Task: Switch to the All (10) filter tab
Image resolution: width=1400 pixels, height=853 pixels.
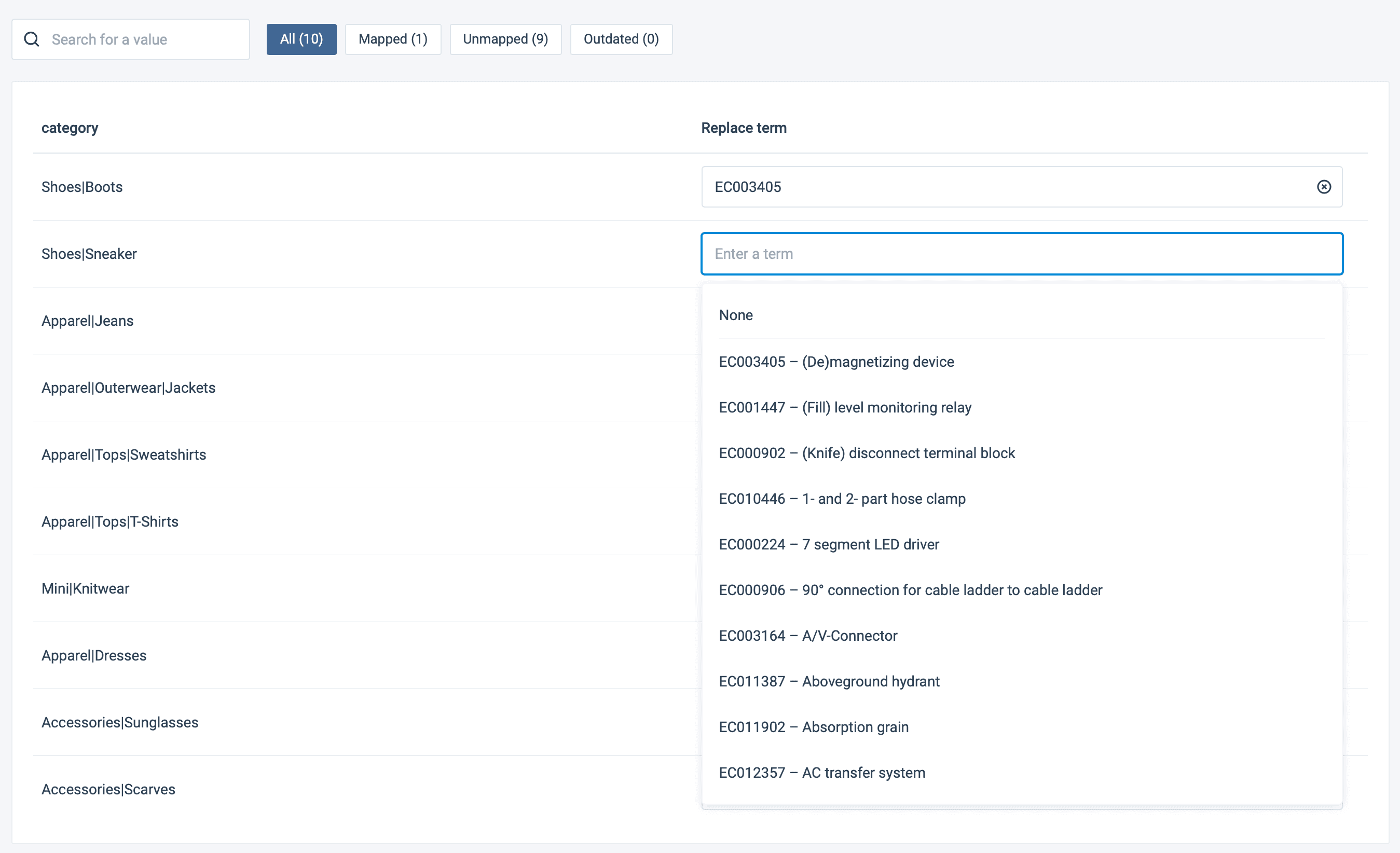Action: (x=301, y=39)
